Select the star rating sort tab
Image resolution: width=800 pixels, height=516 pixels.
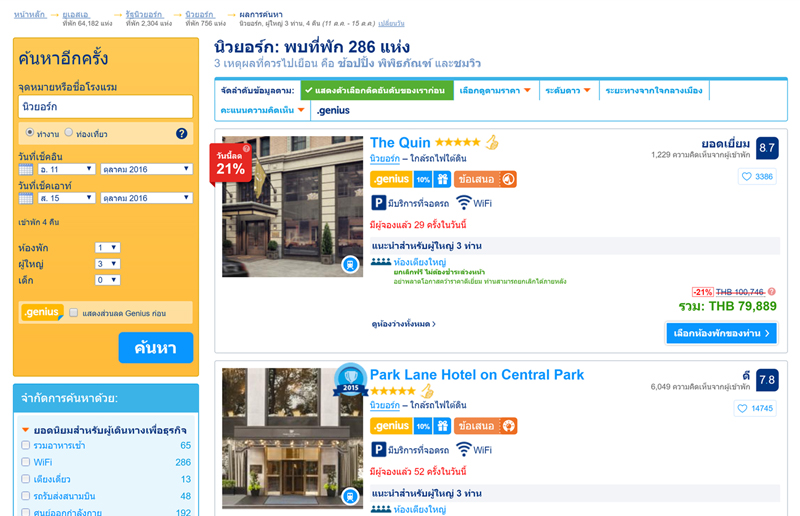point(567,91)
